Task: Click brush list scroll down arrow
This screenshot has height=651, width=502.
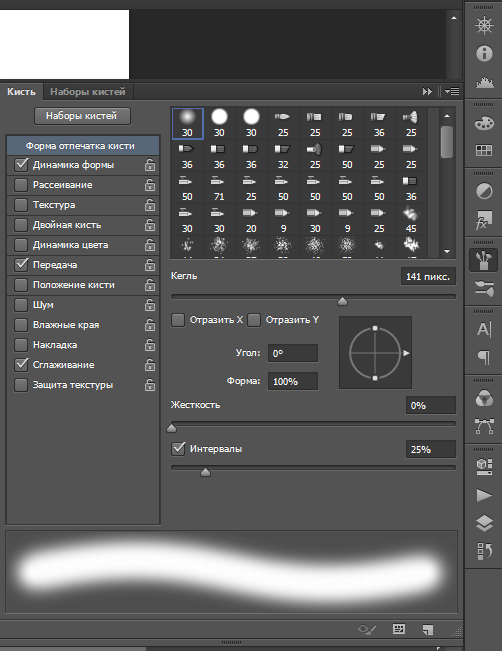Action: [x=447, y=251]
